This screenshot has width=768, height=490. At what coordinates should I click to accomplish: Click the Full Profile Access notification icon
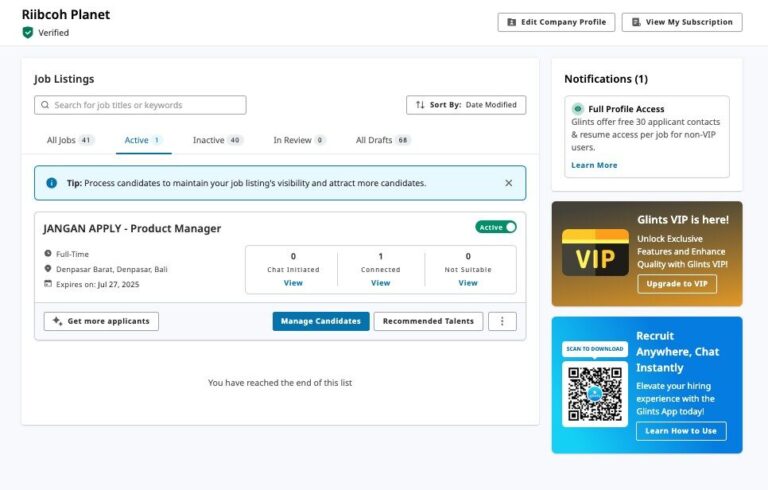pos(578,109)
